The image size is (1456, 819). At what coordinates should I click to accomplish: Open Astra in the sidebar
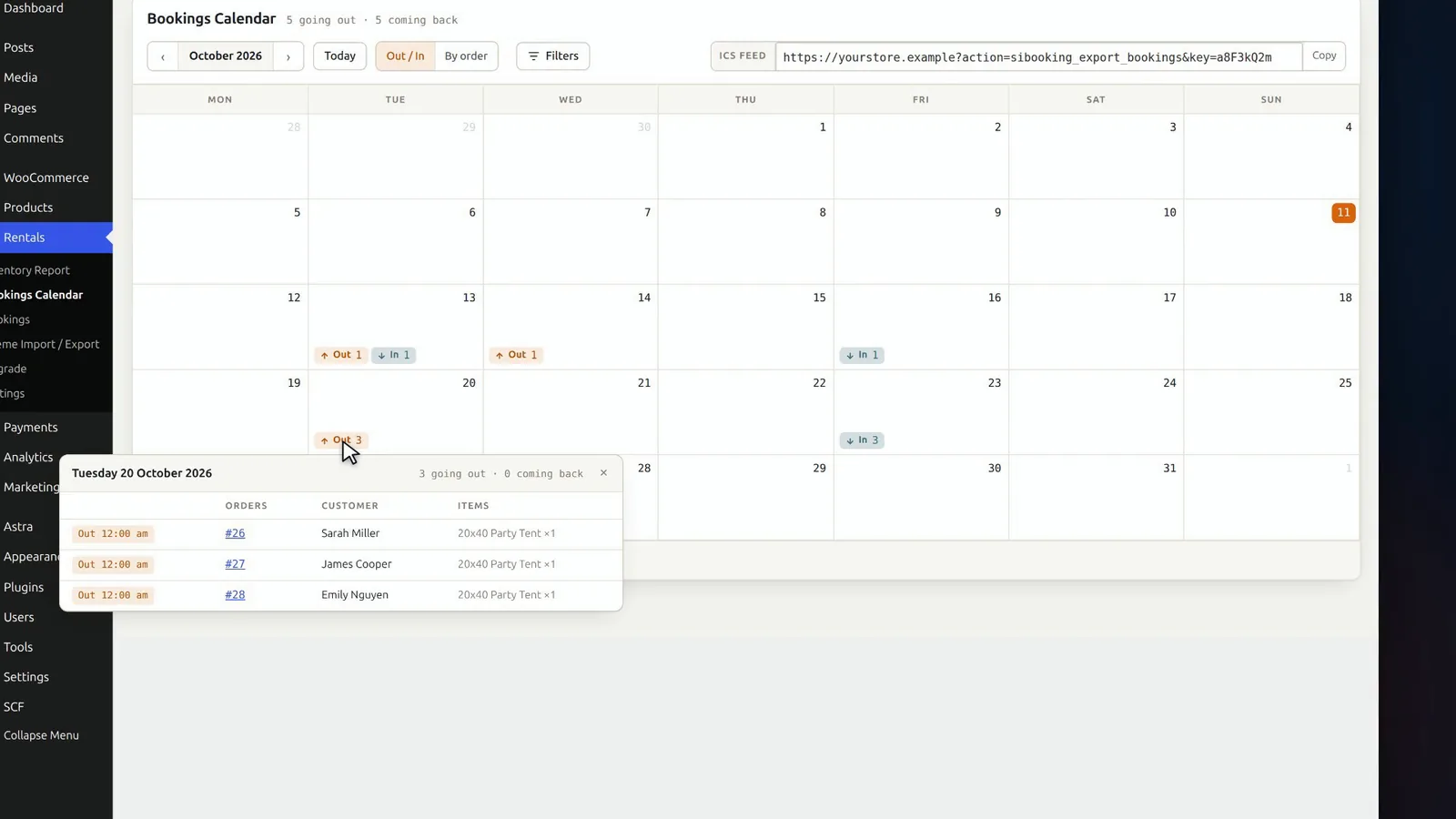(x=18, y=527)
